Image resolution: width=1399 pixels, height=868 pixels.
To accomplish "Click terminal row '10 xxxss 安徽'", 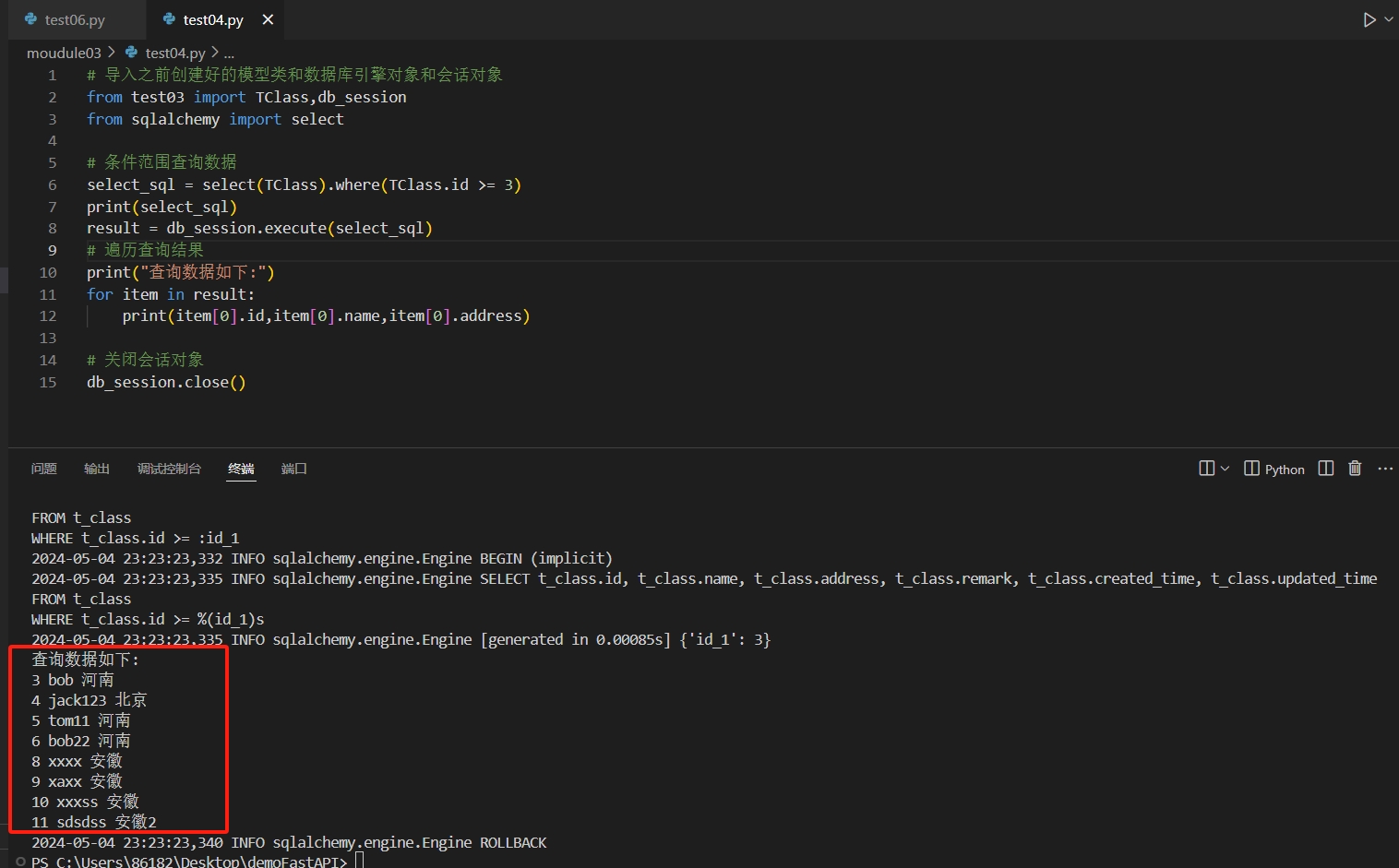I will point(86,802).
